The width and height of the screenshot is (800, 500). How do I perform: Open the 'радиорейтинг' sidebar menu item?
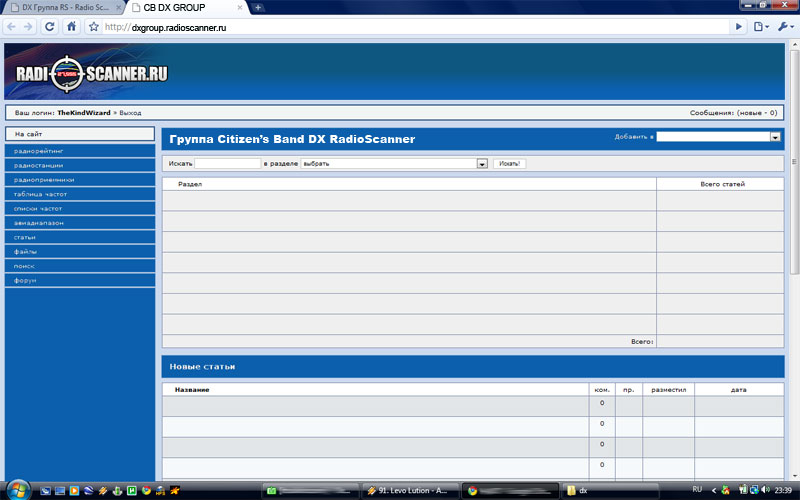(80, 151)
